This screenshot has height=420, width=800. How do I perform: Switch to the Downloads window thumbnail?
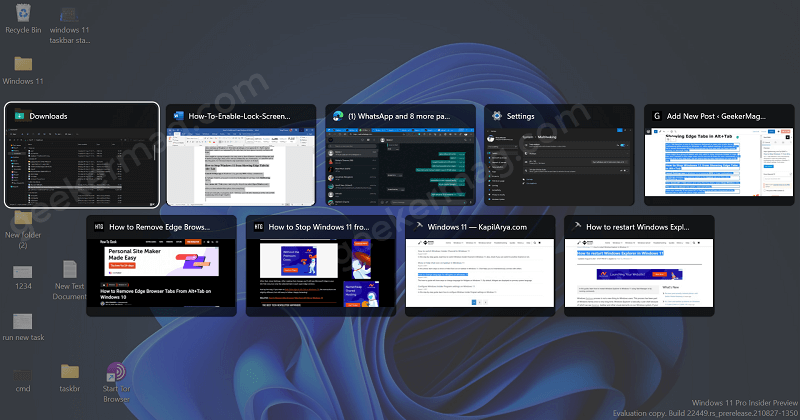pos(82,167)
